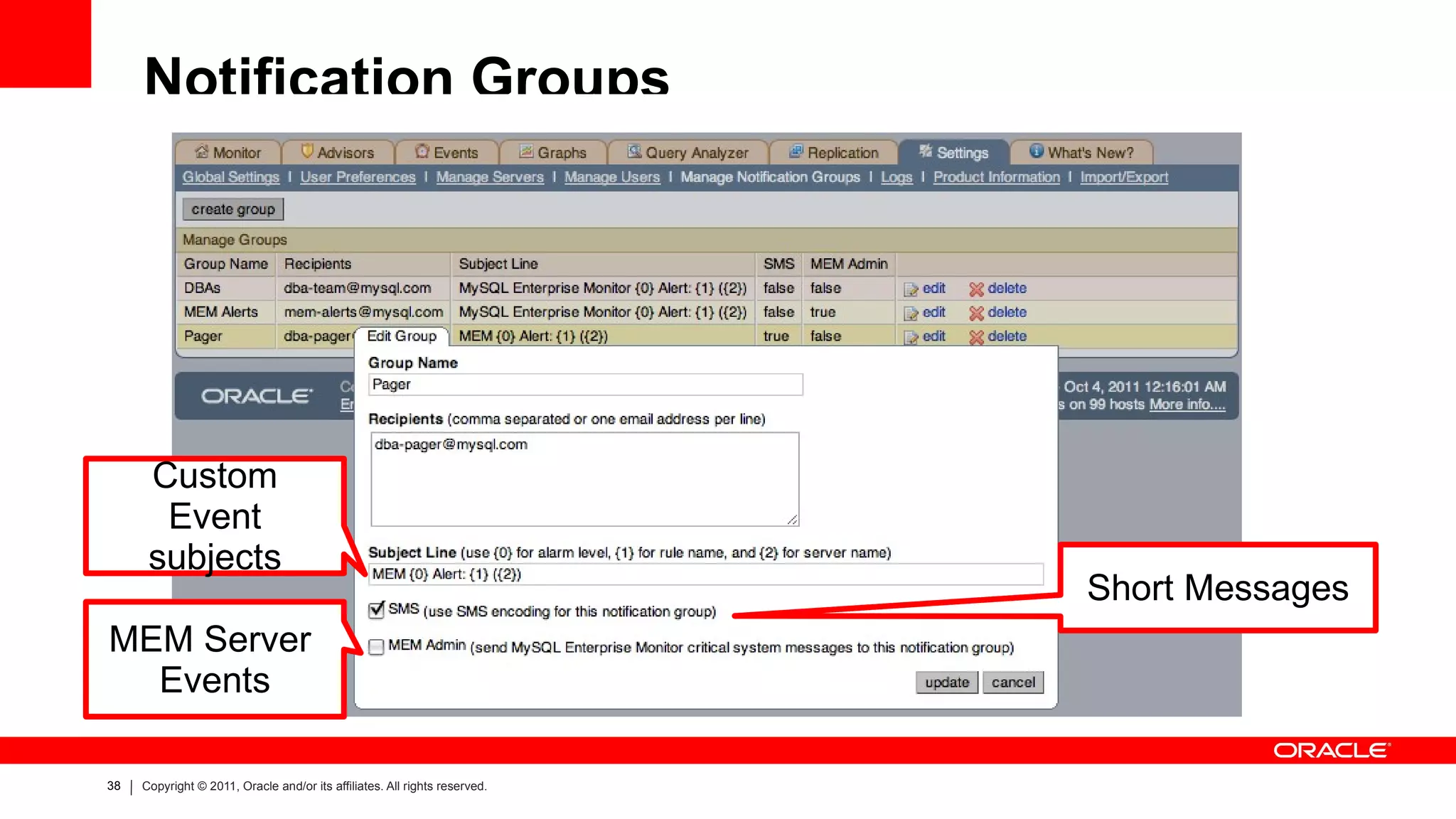The image size is (1456, 819).
Task: Click the delete link in Pager row
Action: pos(1007,336)
